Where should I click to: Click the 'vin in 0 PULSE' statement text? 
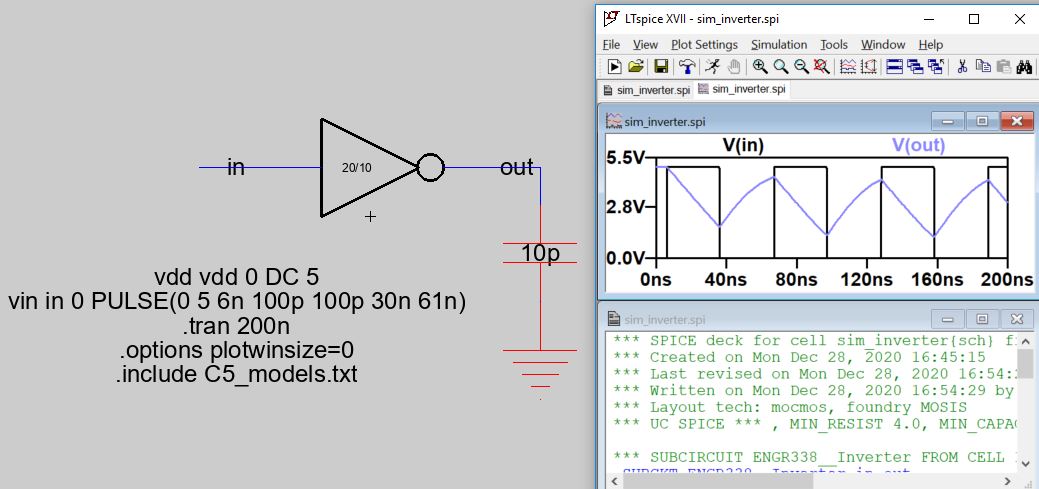tap(237, 301)
